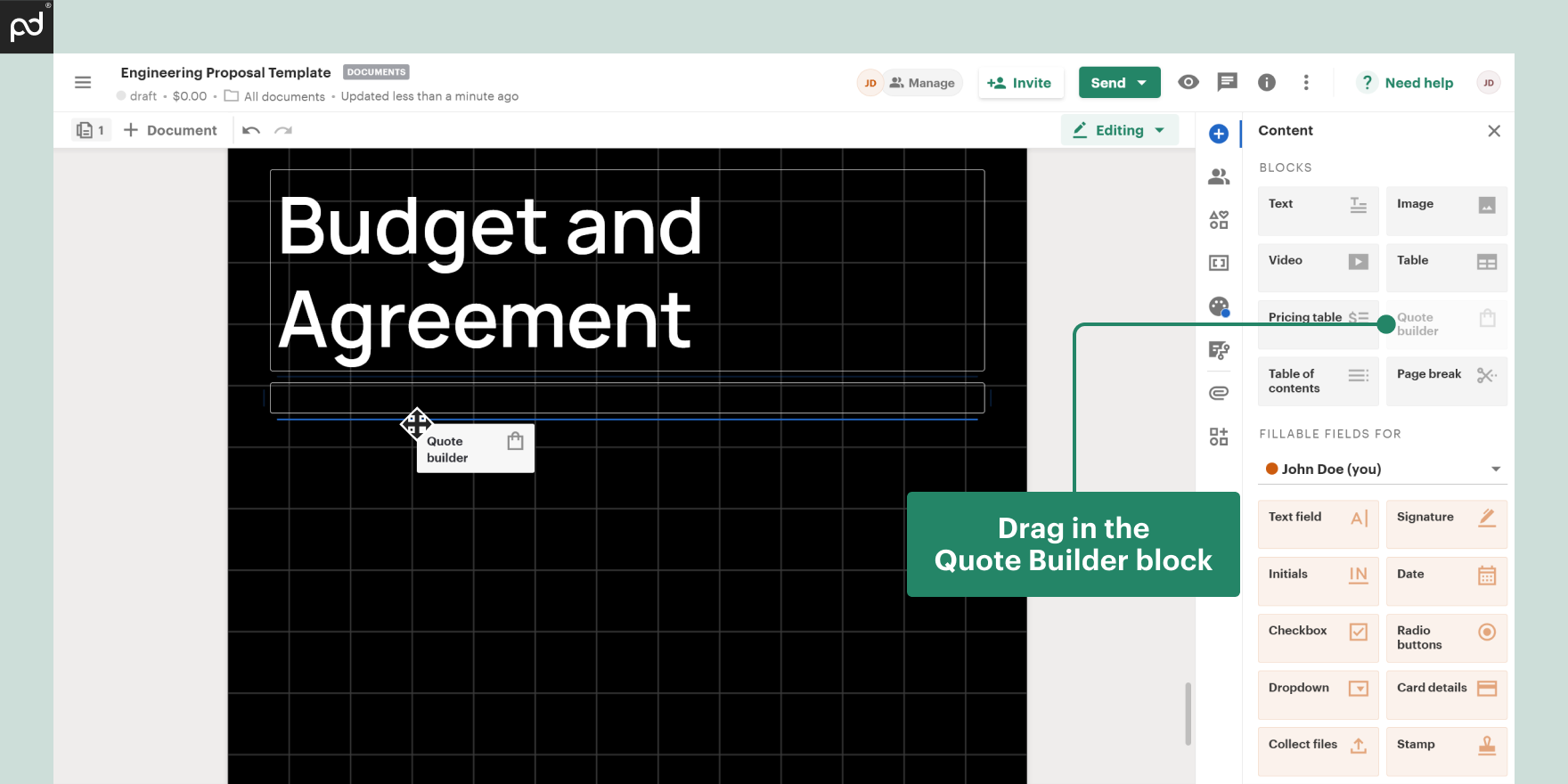Click the Need help link

point(1417,83)
